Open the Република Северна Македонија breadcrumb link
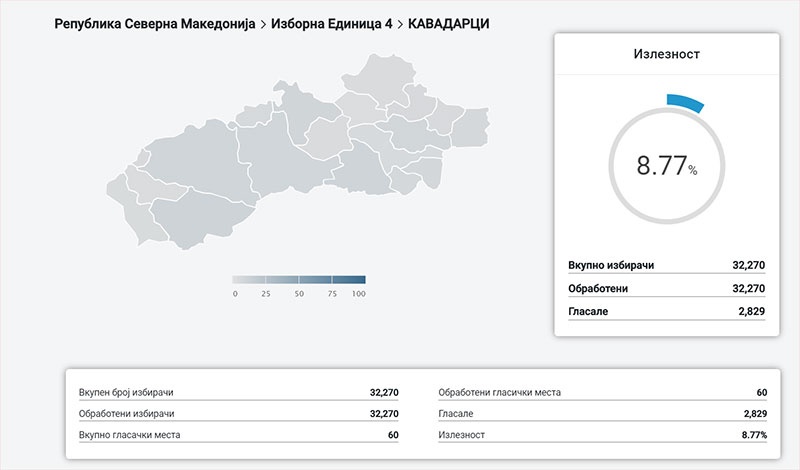This screenshot has height=470, width=800. click(x=155, y=24)
